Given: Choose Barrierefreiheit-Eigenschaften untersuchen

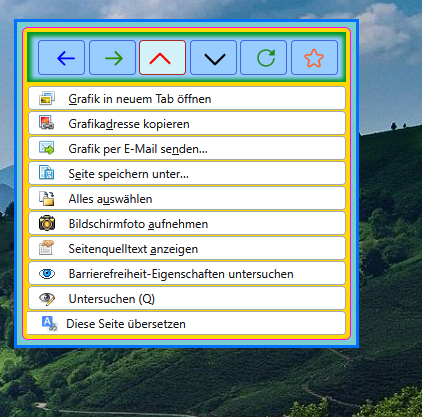Looking at the screenshot, I should click(x=187, y=273).
